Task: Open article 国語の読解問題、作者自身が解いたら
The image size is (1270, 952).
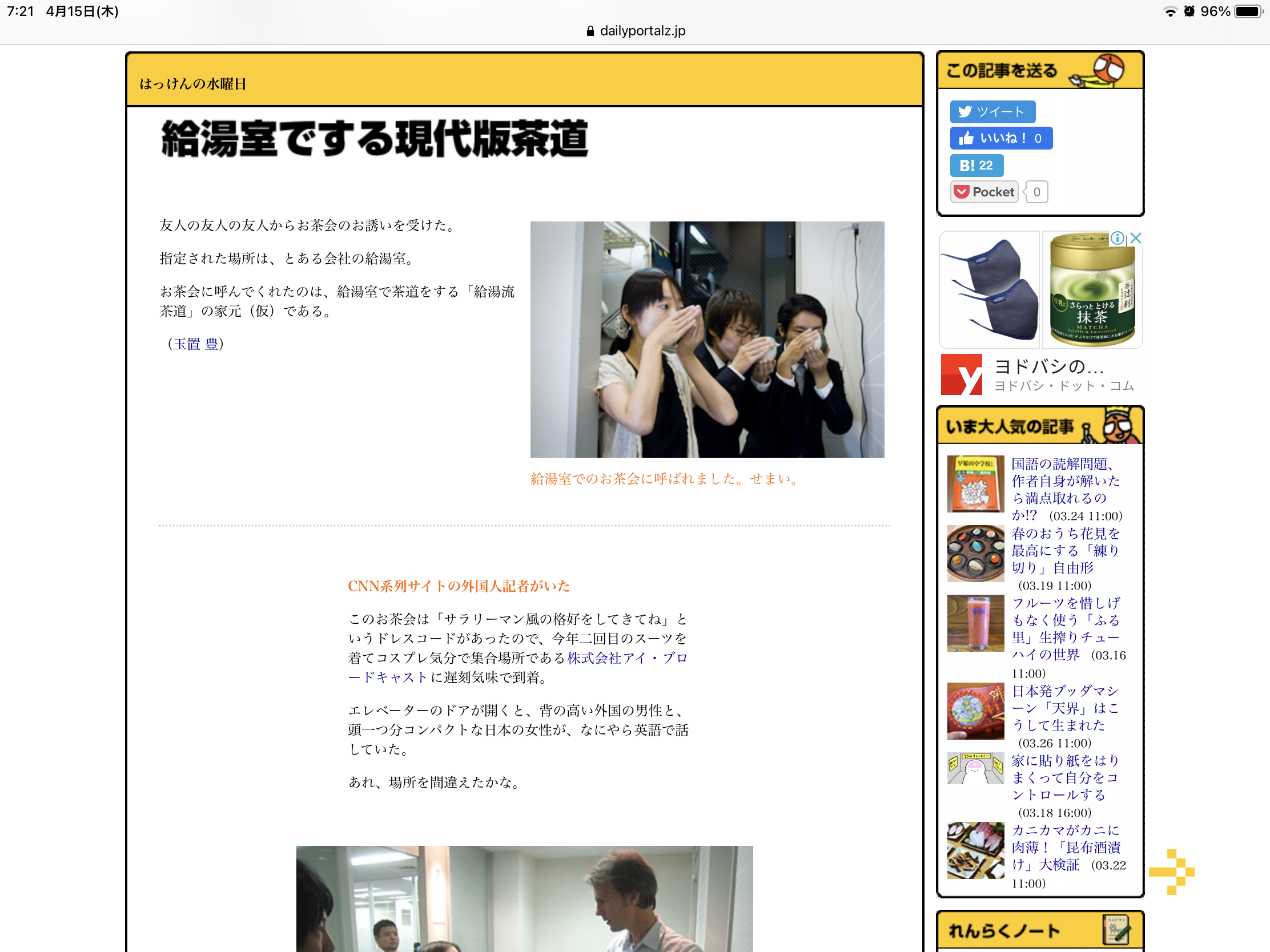Action: click(1065, 489)
